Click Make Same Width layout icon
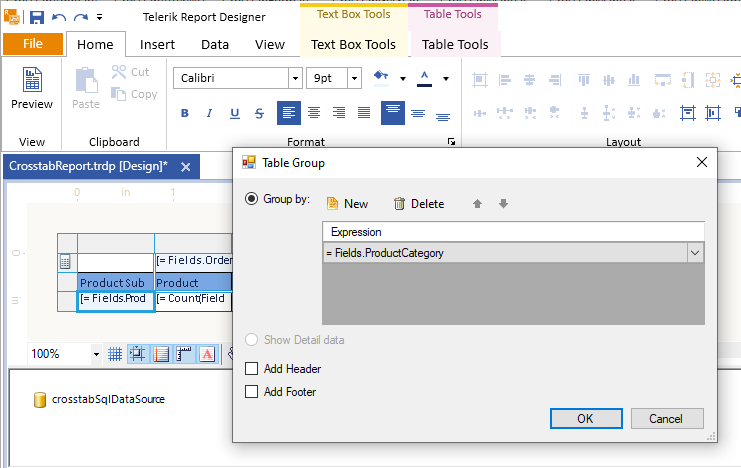Viewport: 741px width, 468px height. (x=663, y=80)
